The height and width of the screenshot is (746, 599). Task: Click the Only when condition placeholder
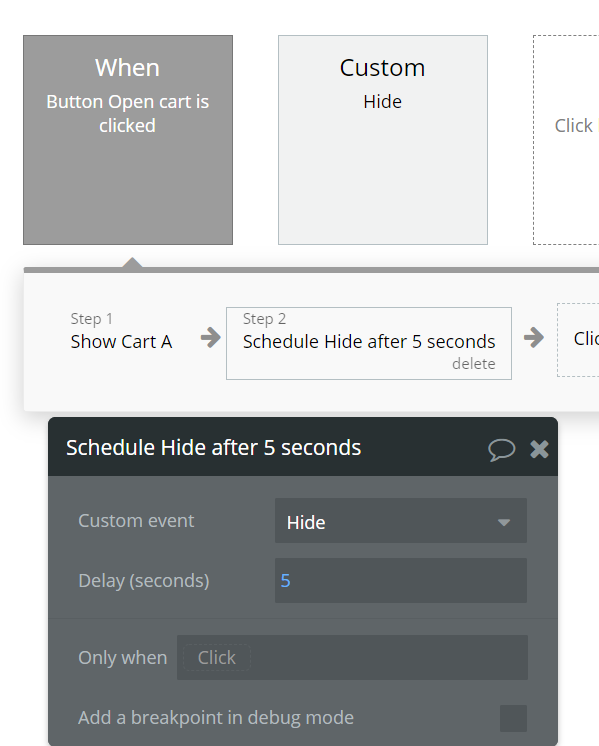(x=216, y=658)
